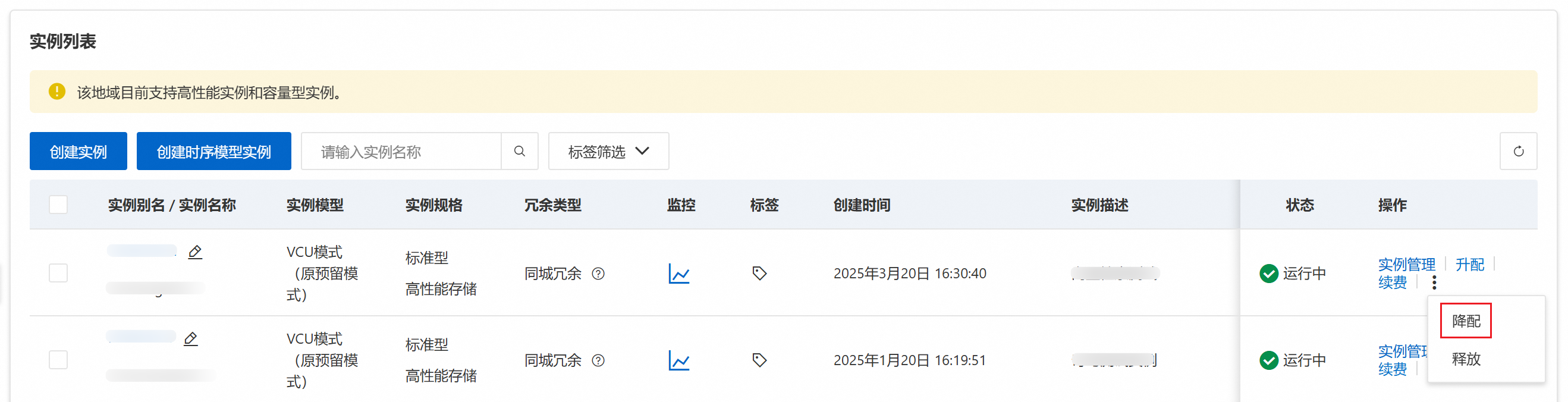Click the search magnifier icon

coord(519,151)
